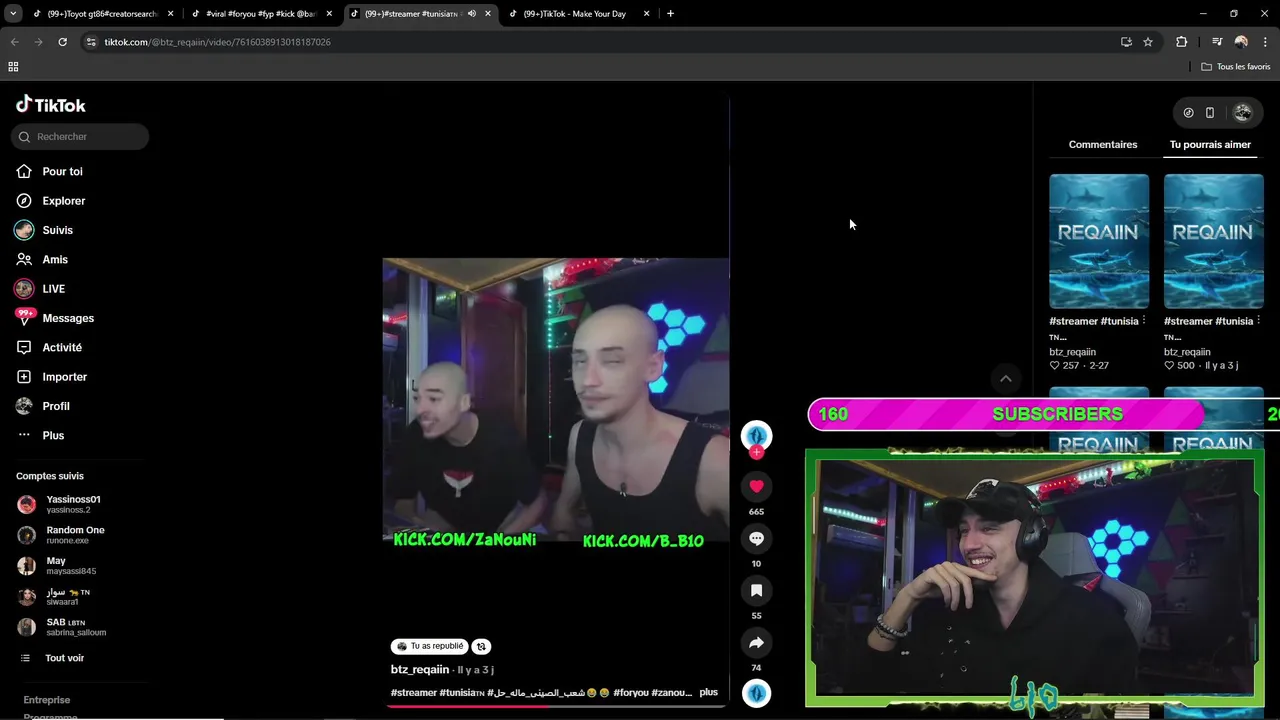The image size is (1280, 720).
Task: Like the video with heart icon
Action: coord(756,486)
